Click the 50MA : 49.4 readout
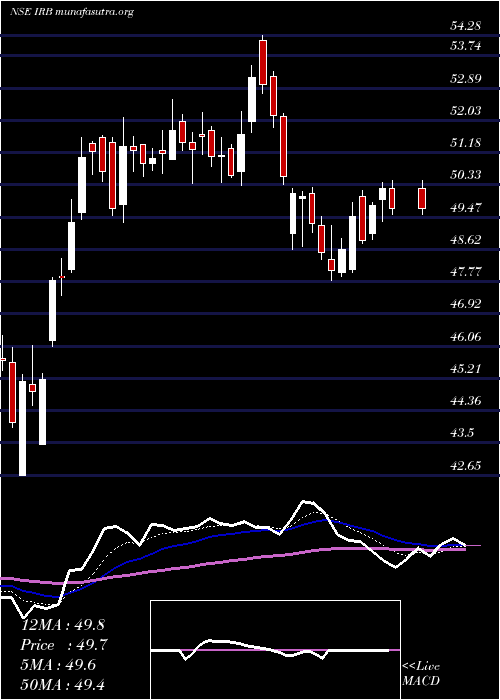 point(63,684)
